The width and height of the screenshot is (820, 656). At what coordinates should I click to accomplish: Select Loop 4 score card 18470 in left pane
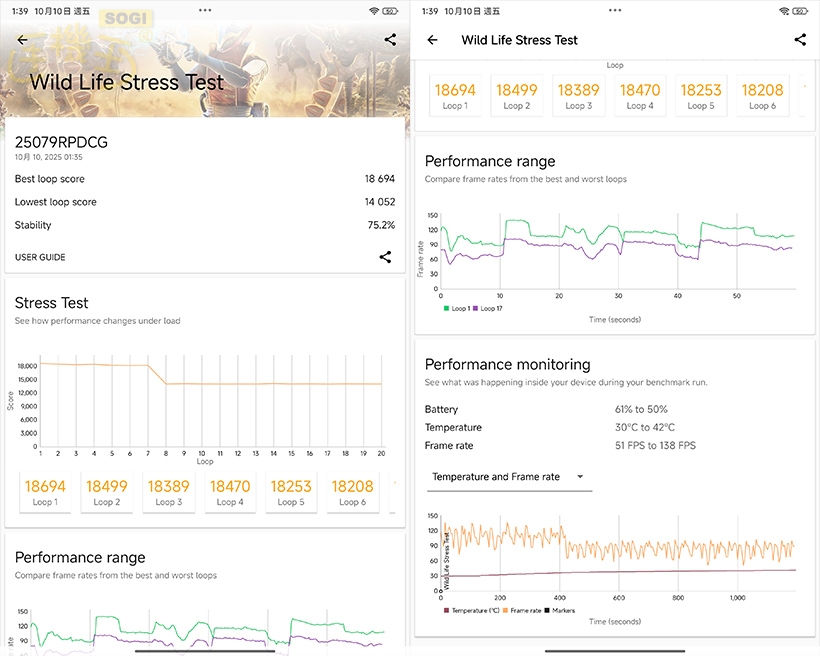click(229, 492)
